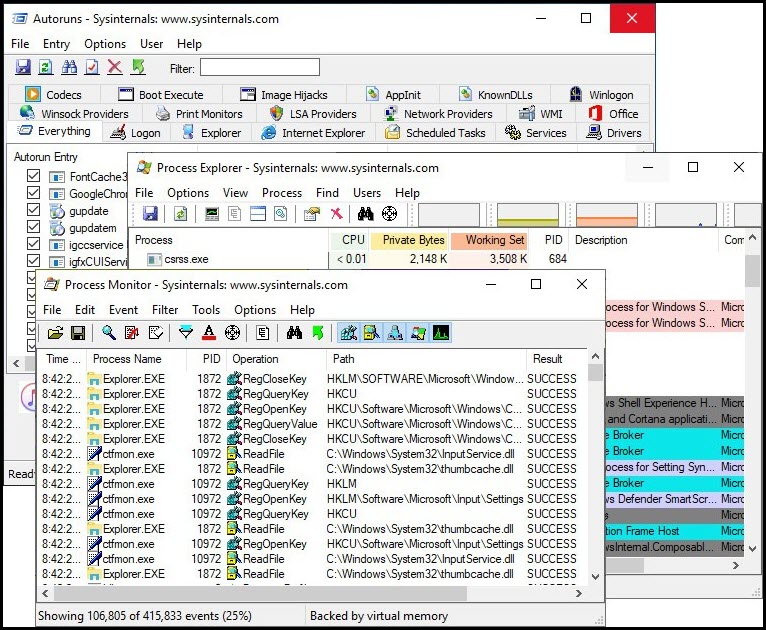Open the Event menu in Process Monitor
Viewport: 766px width, 630px height.
tap(123, 310)
